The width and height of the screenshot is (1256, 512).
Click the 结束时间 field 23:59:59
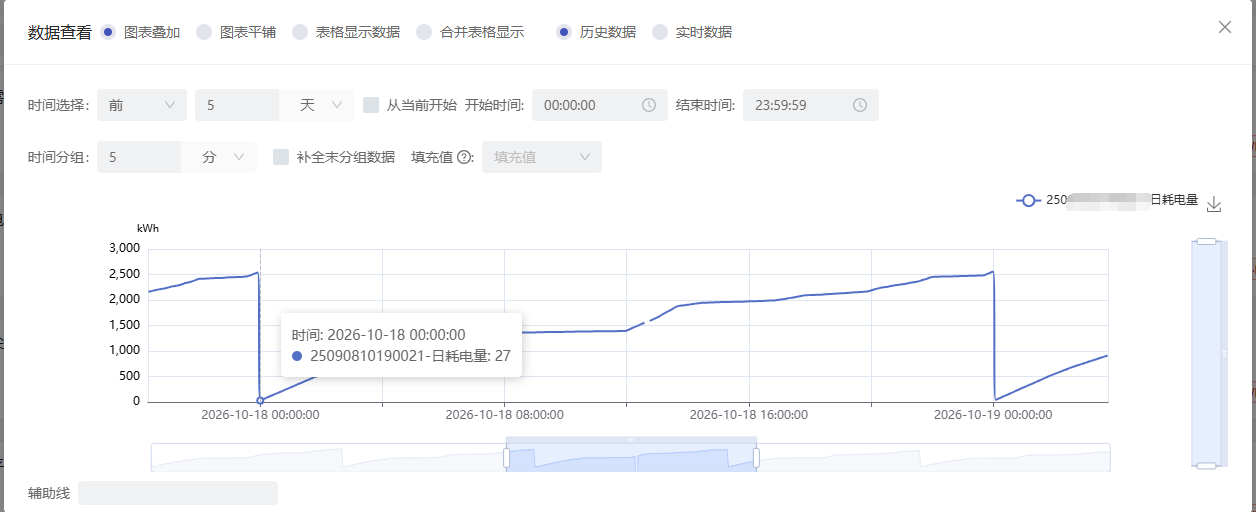pos(811,105)
